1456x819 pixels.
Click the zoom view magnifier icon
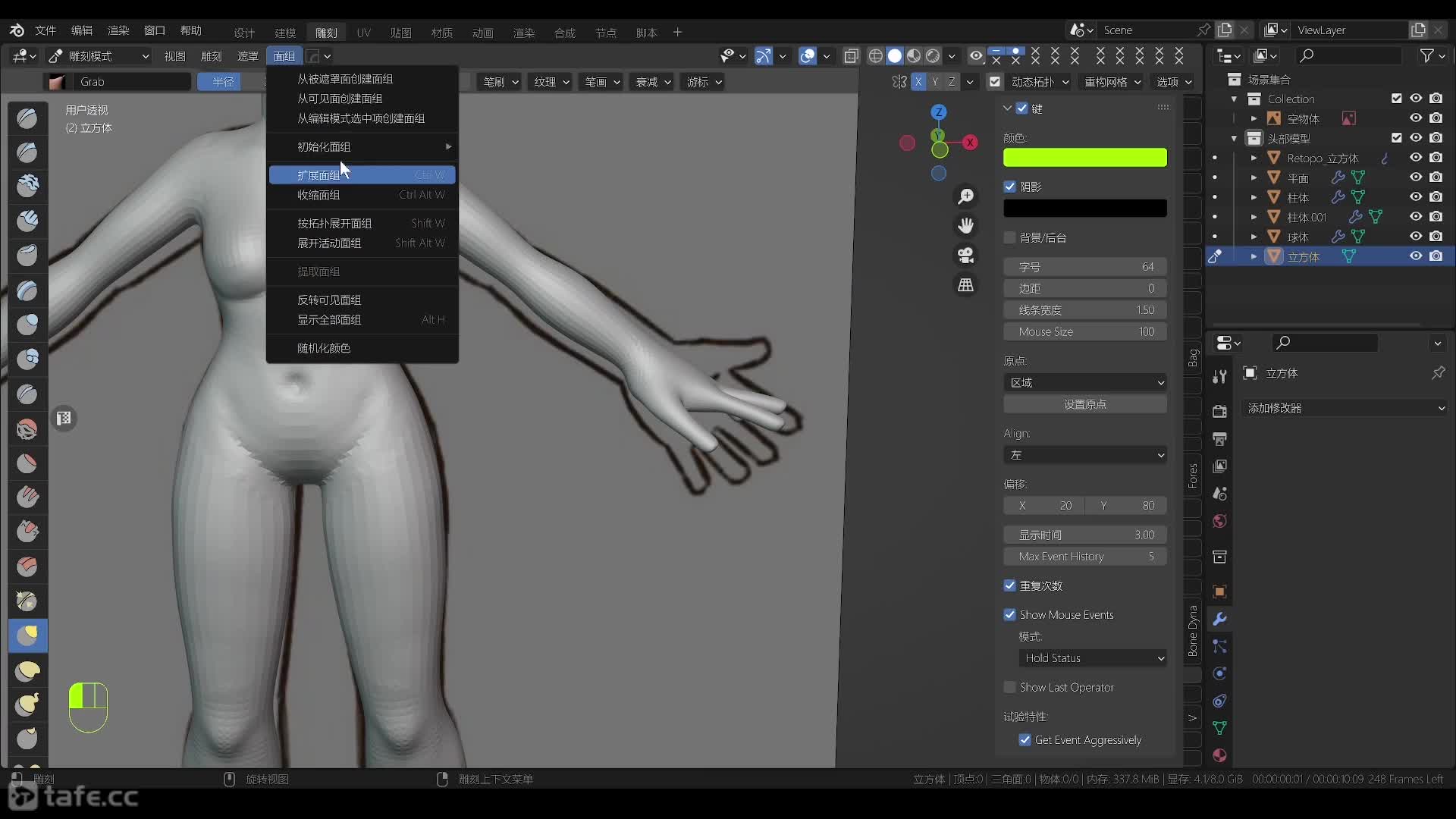(x=965, y=196)
